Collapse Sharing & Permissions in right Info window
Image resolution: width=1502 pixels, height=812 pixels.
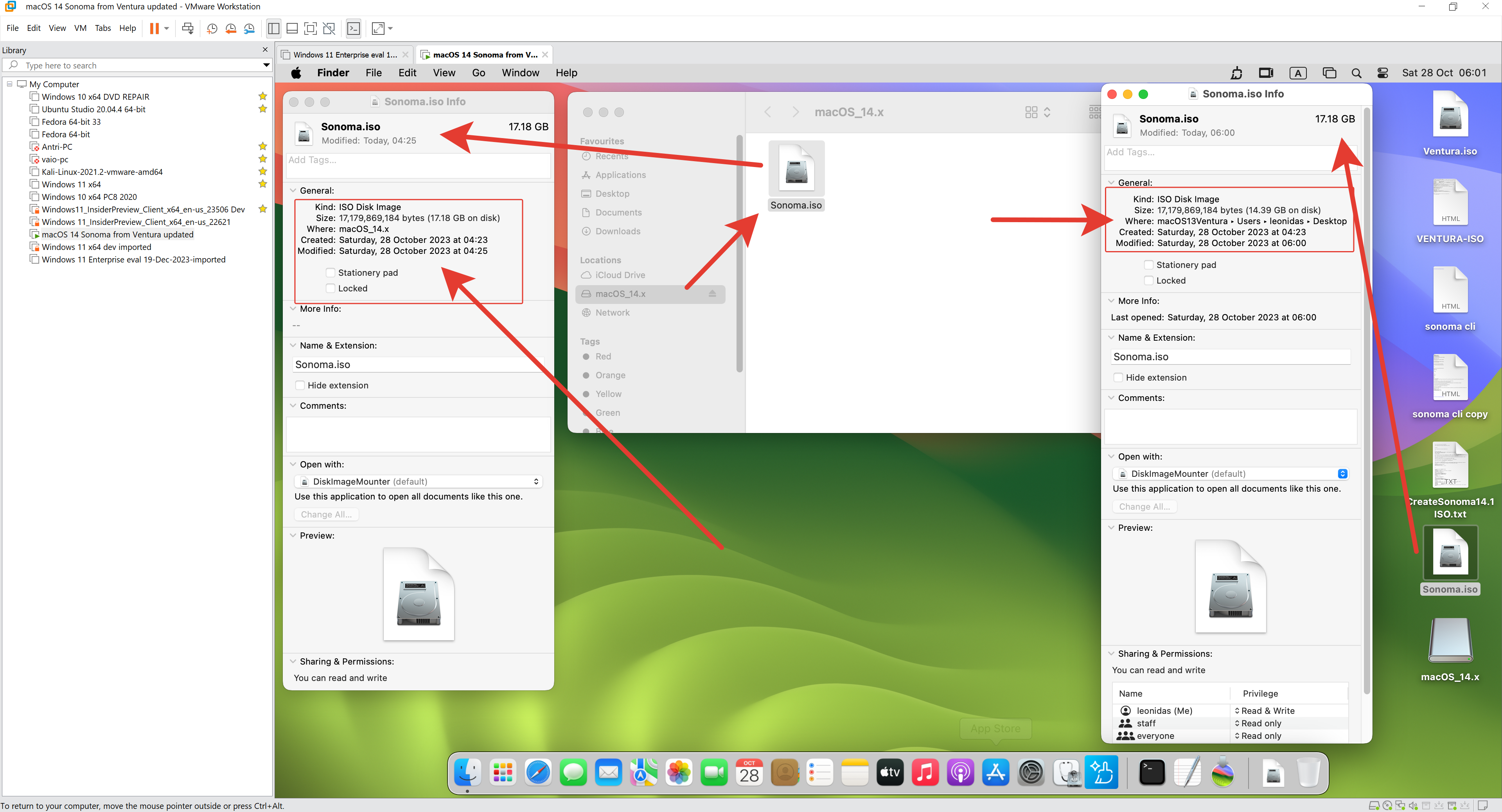coord(1111,654)
